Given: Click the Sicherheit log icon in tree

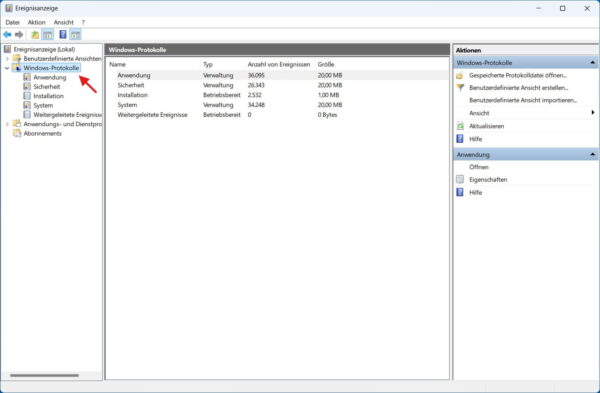Looking at the screenshot, I should pyautogui.click(x=27, y=86).
